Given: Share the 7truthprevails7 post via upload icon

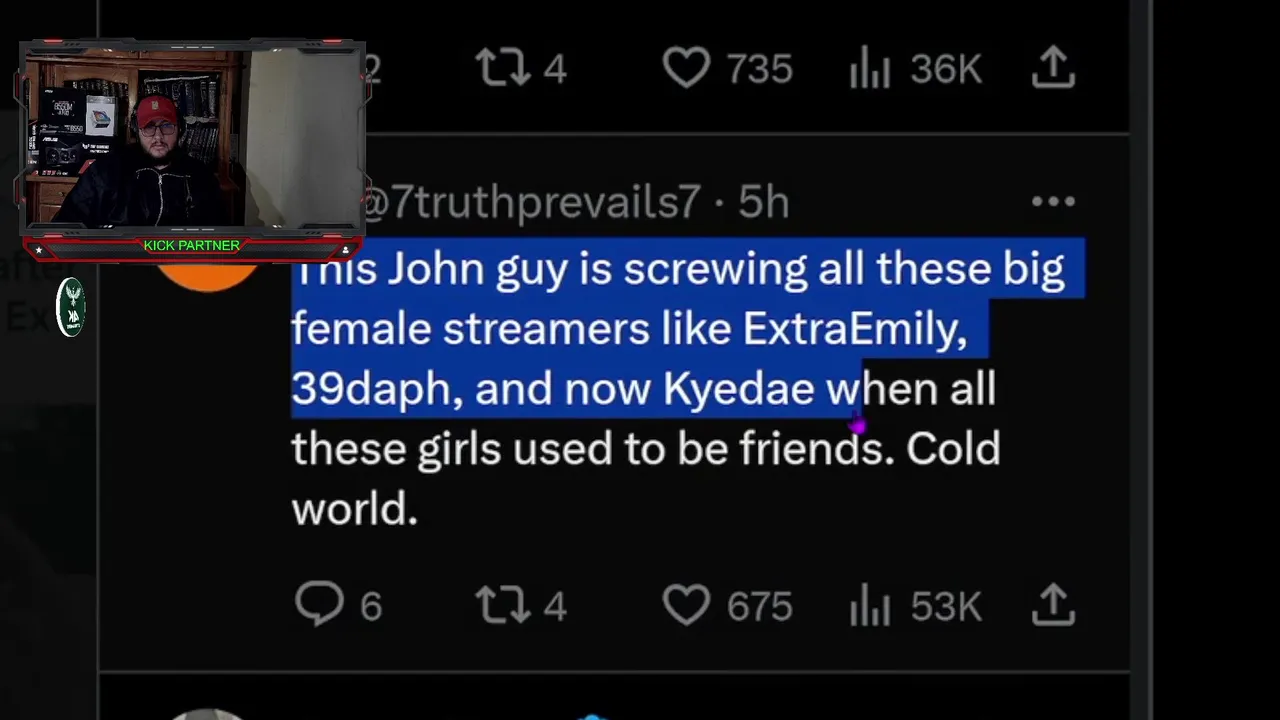Looking at the screenshot, I should pos(1053,604).
